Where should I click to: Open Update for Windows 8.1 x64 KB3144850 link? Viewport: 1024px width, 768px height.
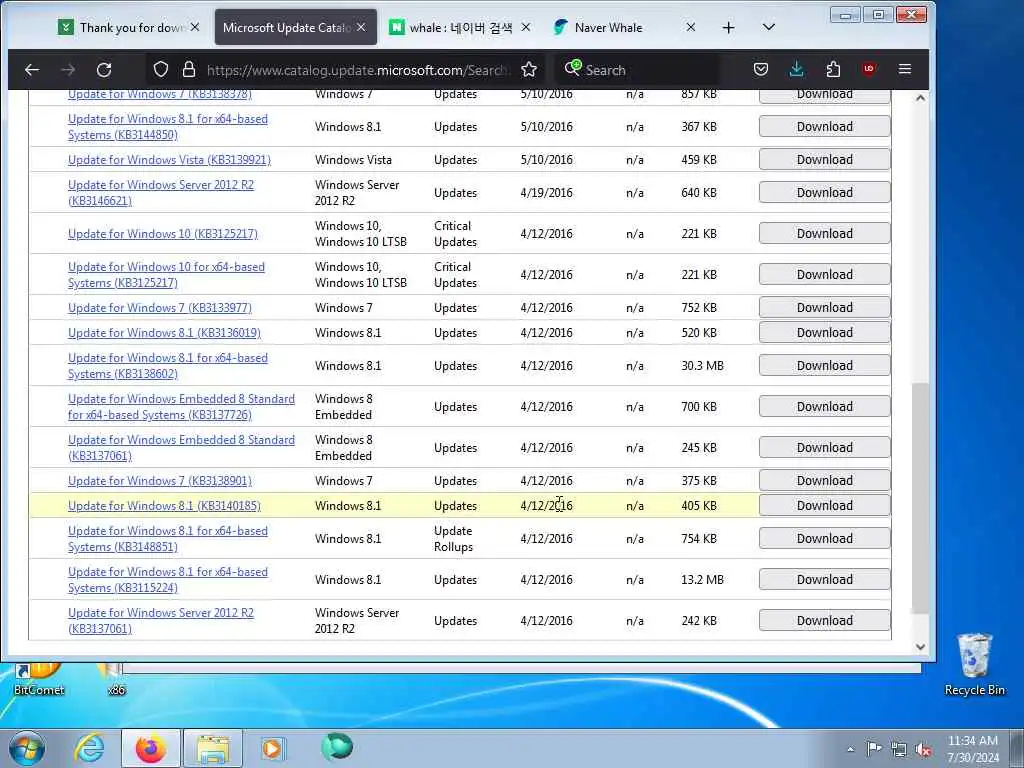coord(168,127)
